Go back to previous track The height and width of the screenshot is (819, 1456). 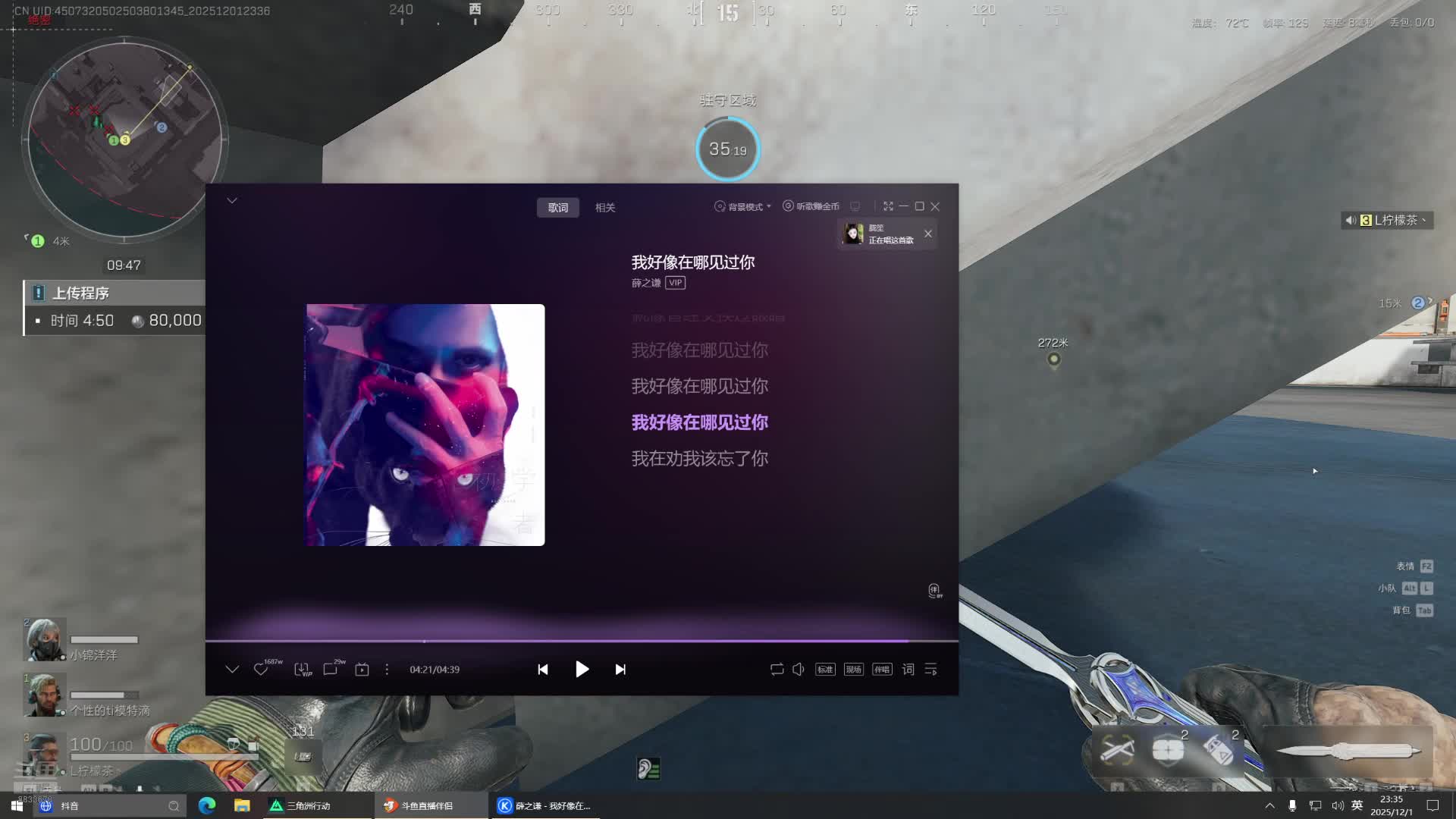coord(543,669)
